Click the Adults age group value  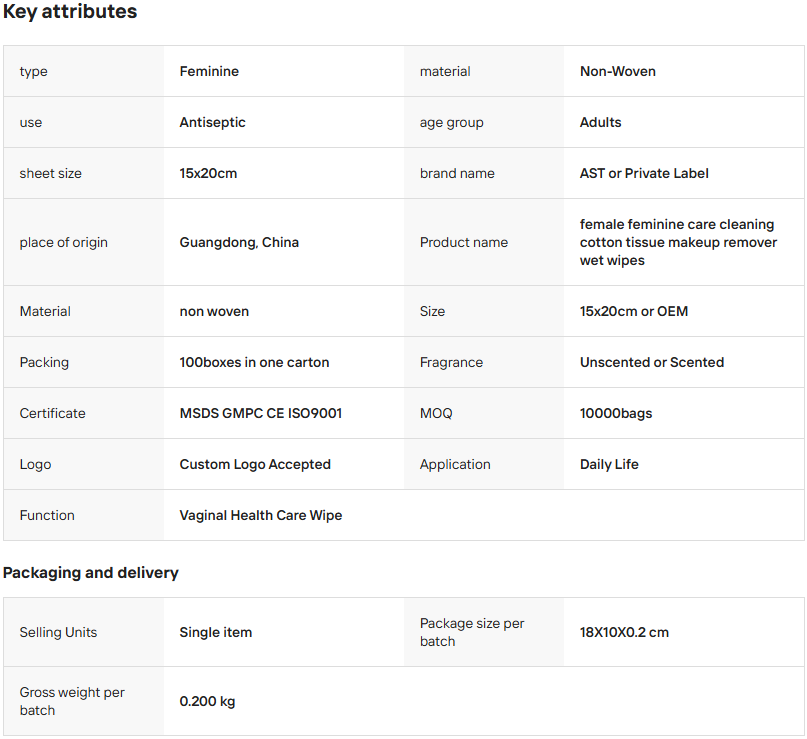pyautogui.click(x=600, y=122)
